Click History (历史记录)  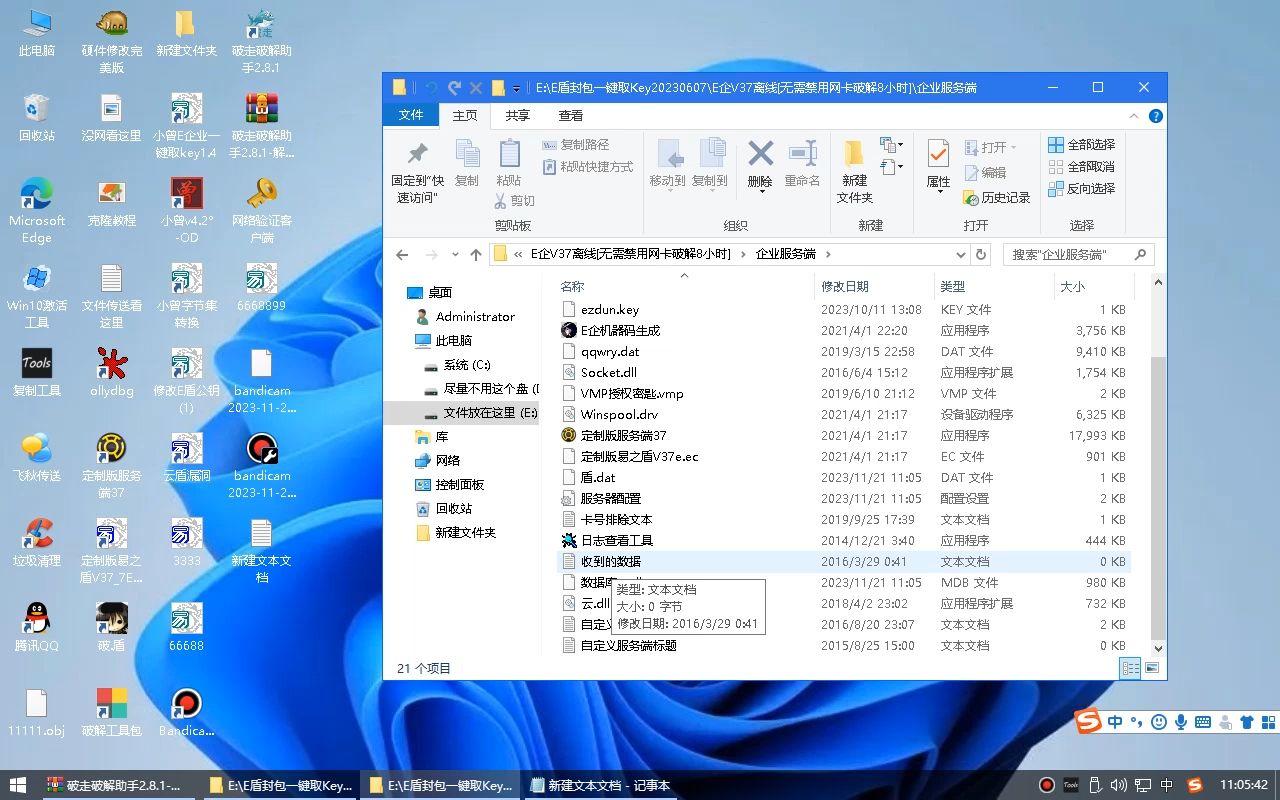pyautogui.click(x=996, y=198)
